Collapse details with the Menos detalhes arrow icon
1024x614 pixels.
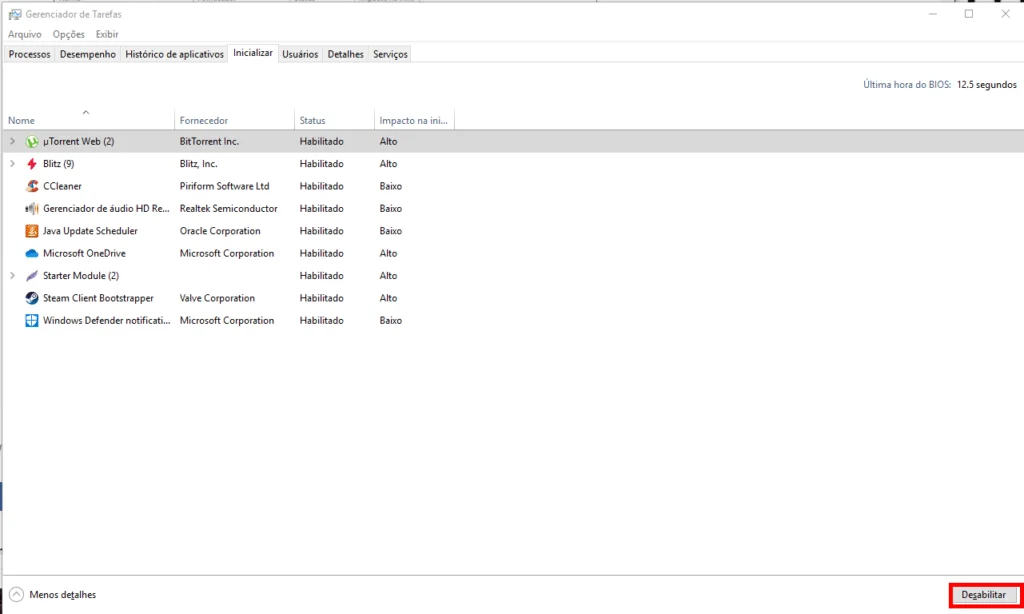[16, 594]
